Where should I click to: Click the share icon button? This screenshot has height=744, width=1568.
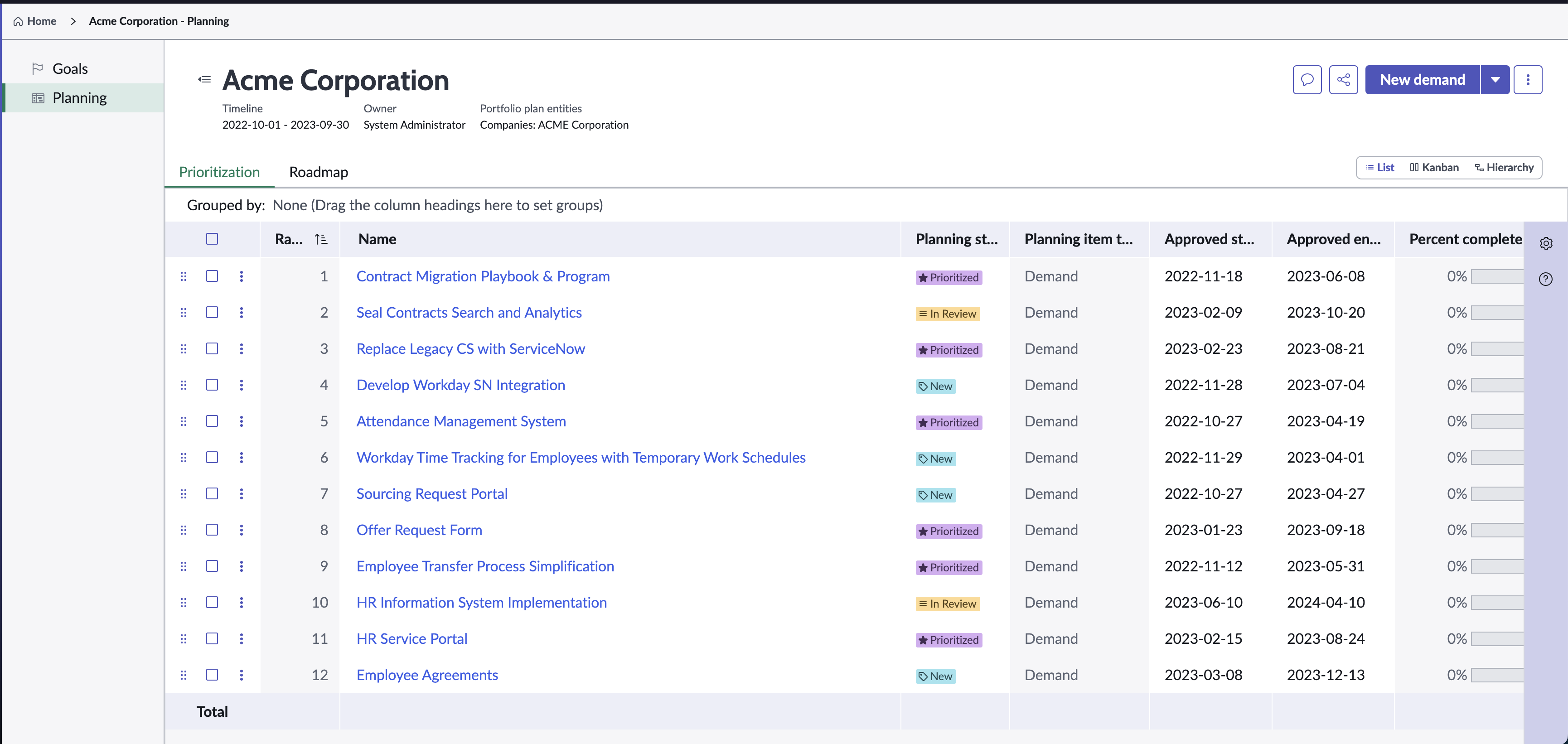(1343, 80)
